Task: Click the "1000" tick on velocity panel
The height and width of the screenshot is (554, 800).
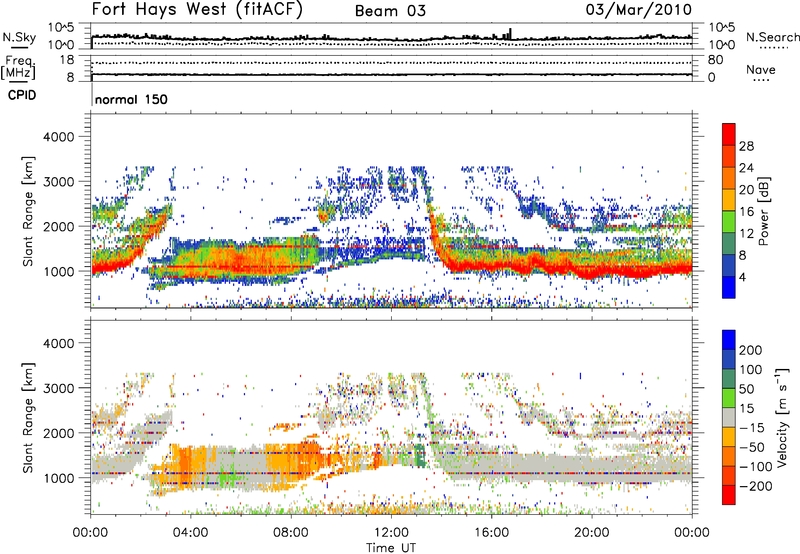Action: point(58,478)
